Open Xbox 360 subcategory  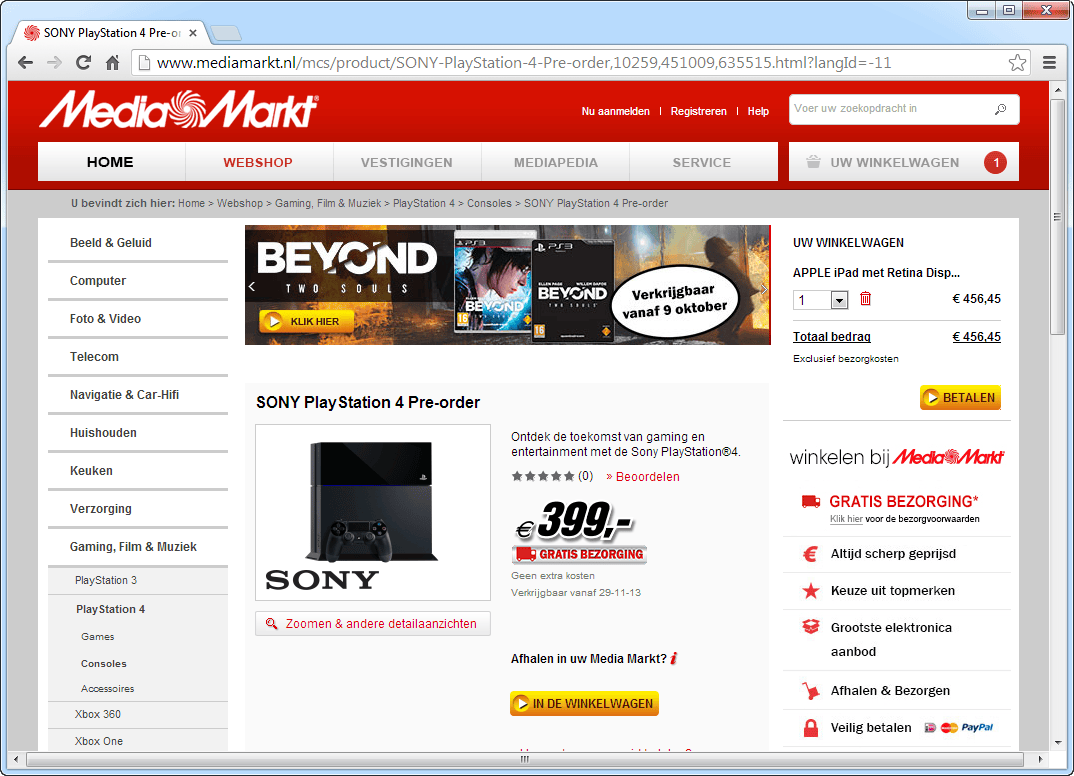(x=98, y=714)
